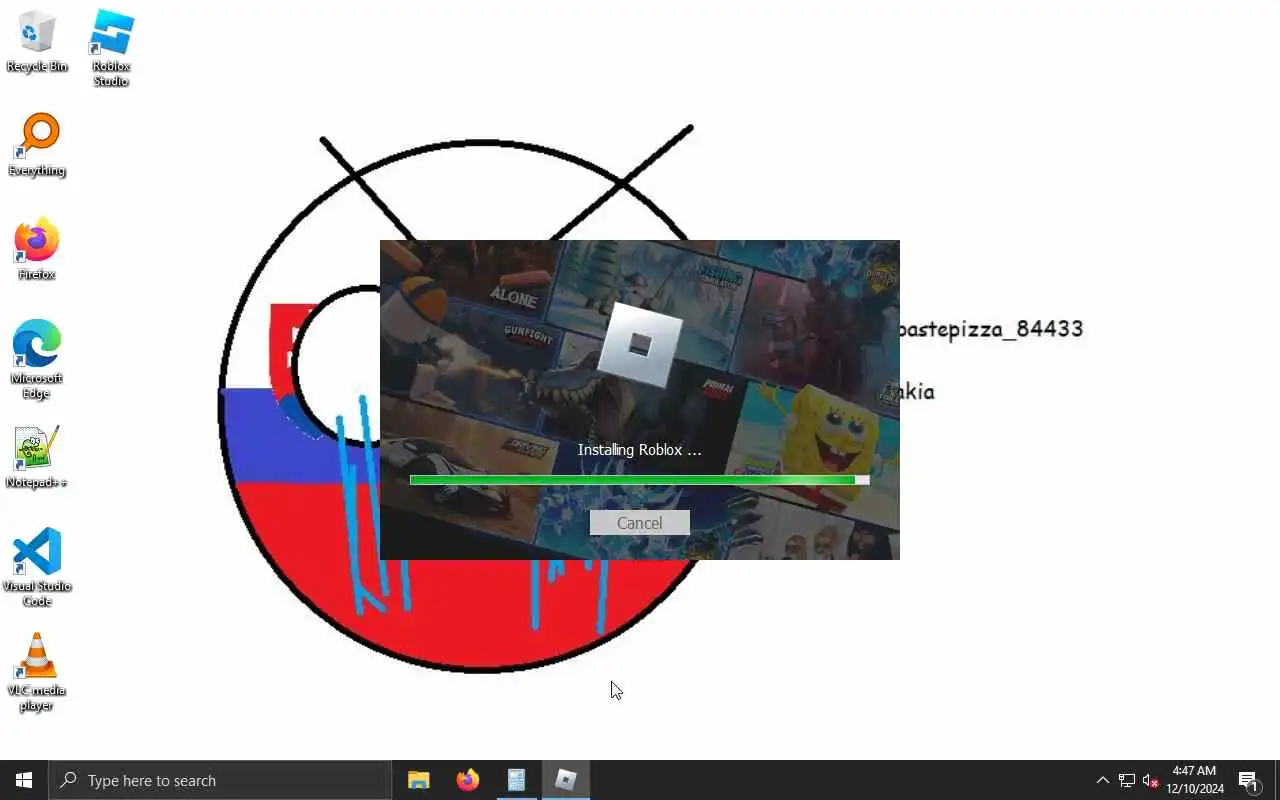Click the search magnifier icon in taskbar
The width and height of the screenshot is (1280, 800).
[x=68, y=780]
